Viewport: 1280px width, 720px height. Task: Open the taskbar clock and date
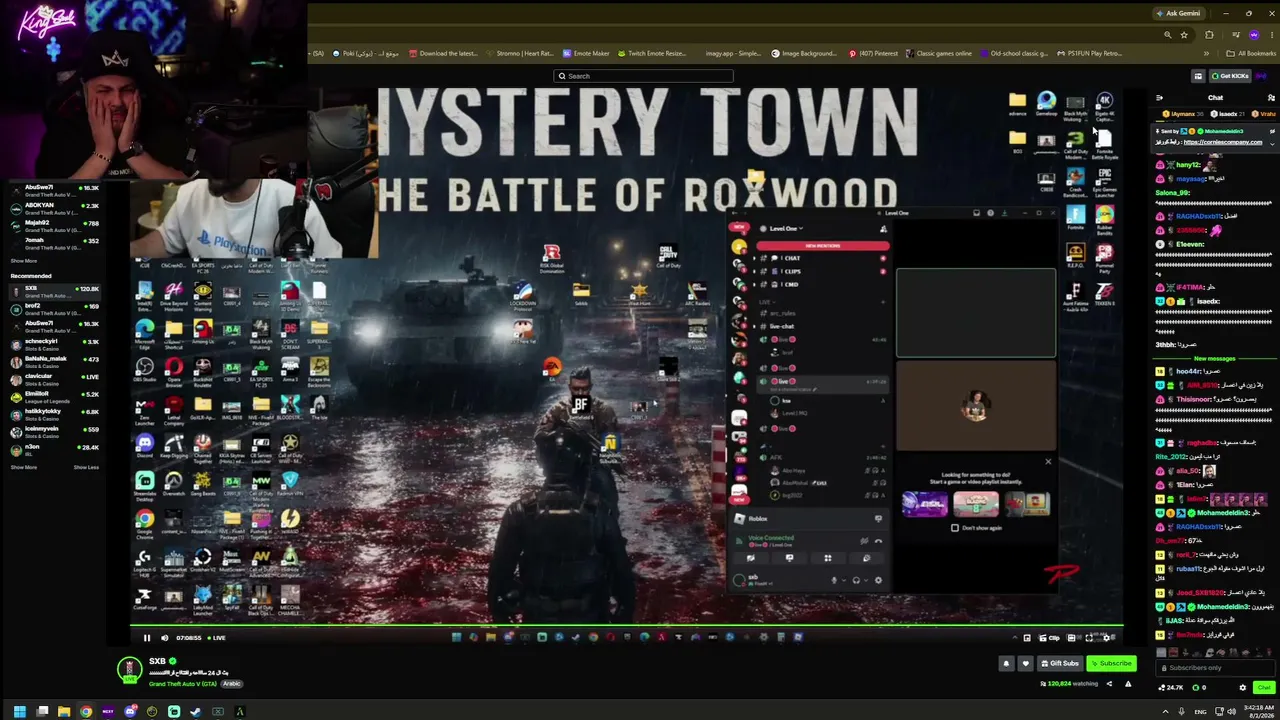tap(1259, 712)
